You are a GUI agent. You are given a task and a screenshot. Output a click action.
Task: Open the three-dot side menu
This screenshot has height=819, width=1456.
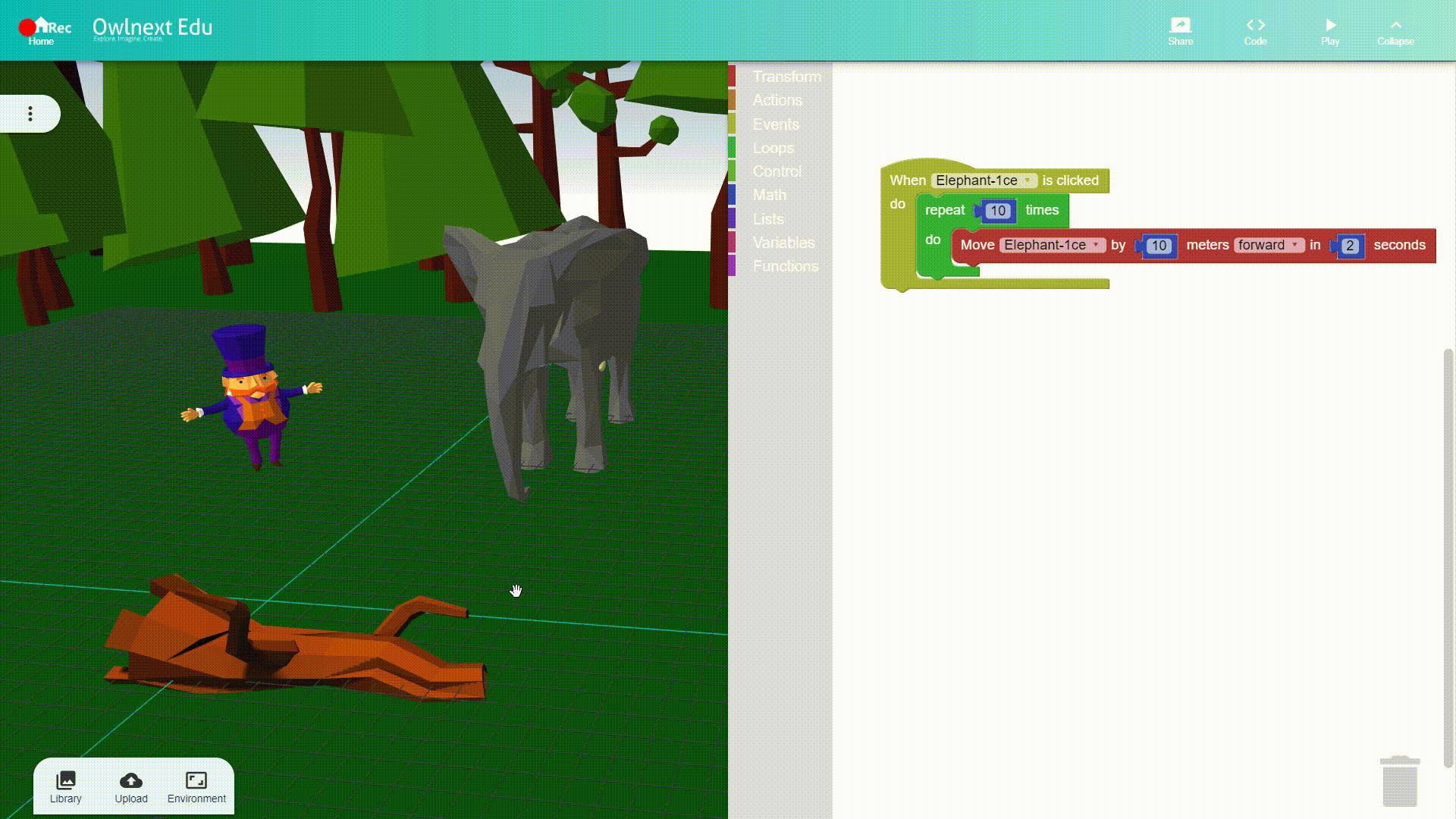tap(30, 114)
